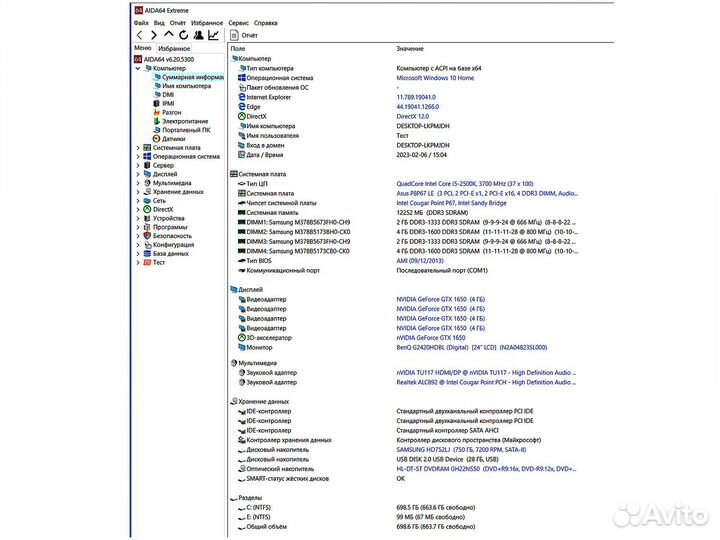The image size is (720, 540).
Task: Expand the Тест tree node
Action: tap(138, 263)
